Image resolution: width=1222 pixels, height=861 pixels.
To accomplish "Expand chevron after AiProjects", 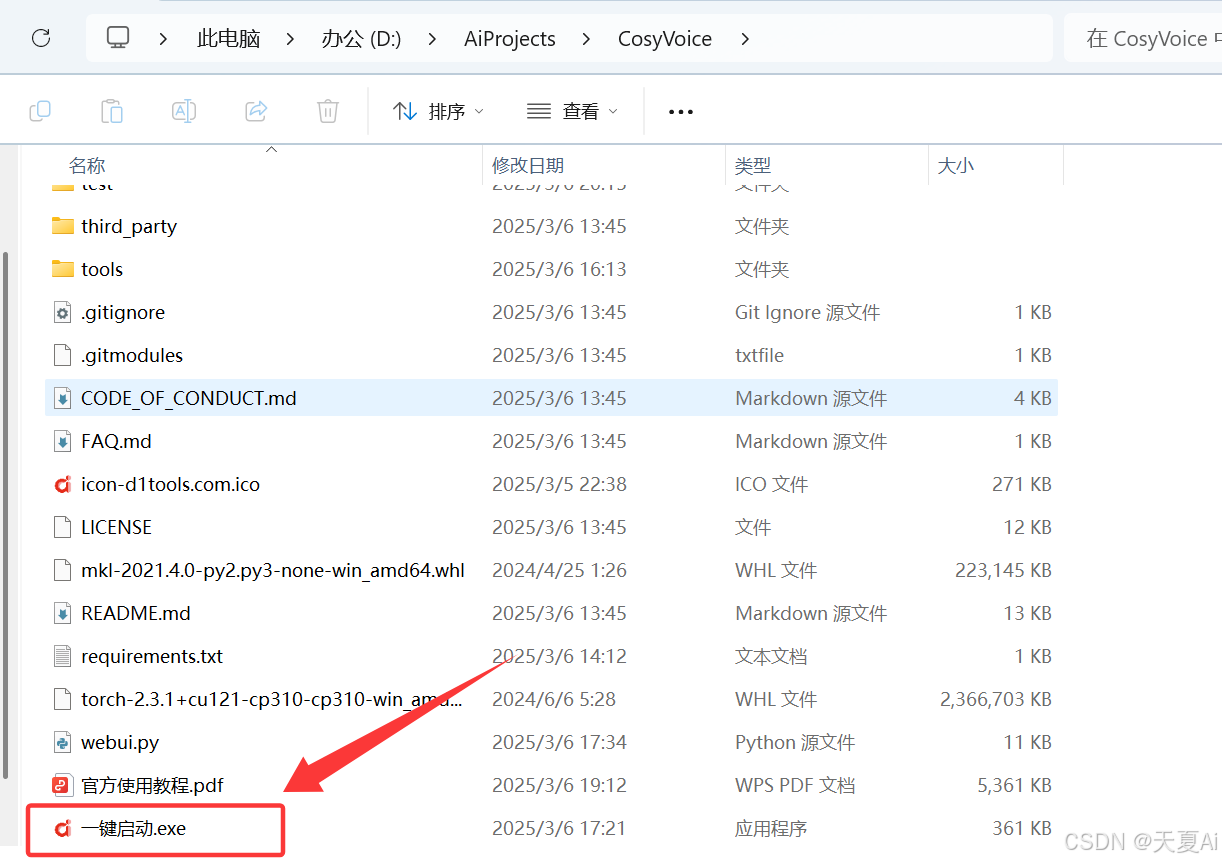I will click(586, 39).
